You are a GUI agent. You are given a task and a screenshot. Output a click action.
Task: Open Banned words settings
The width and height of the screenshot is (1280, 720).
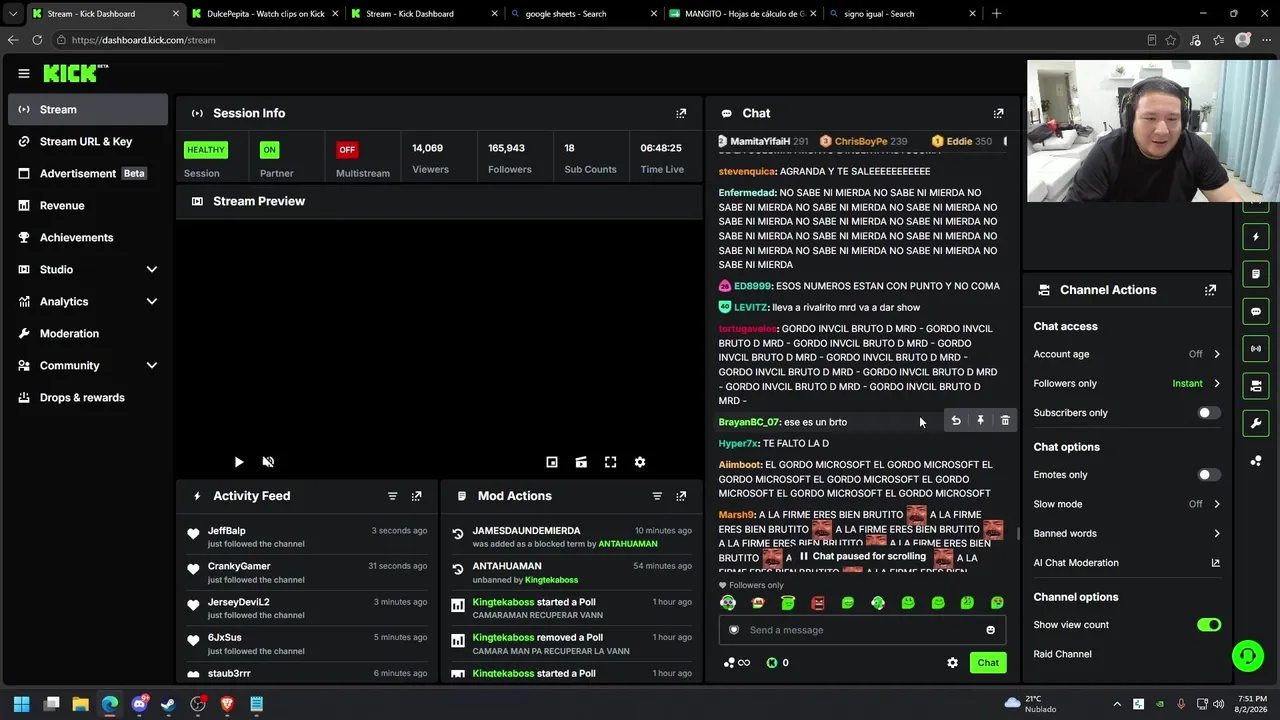1127,534
